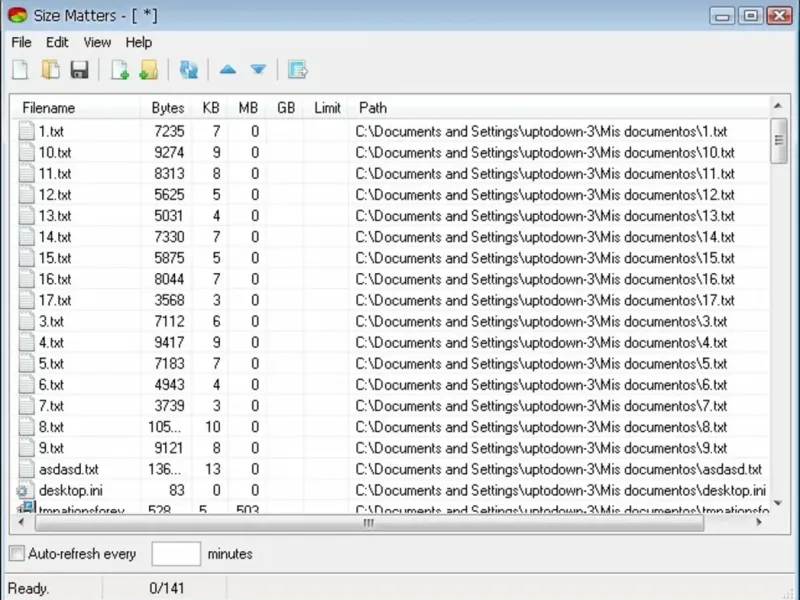The image size is (800, 600).
Task: Click the New file toolbar icon
Action: pyautogui.click(x=20, y=70)
